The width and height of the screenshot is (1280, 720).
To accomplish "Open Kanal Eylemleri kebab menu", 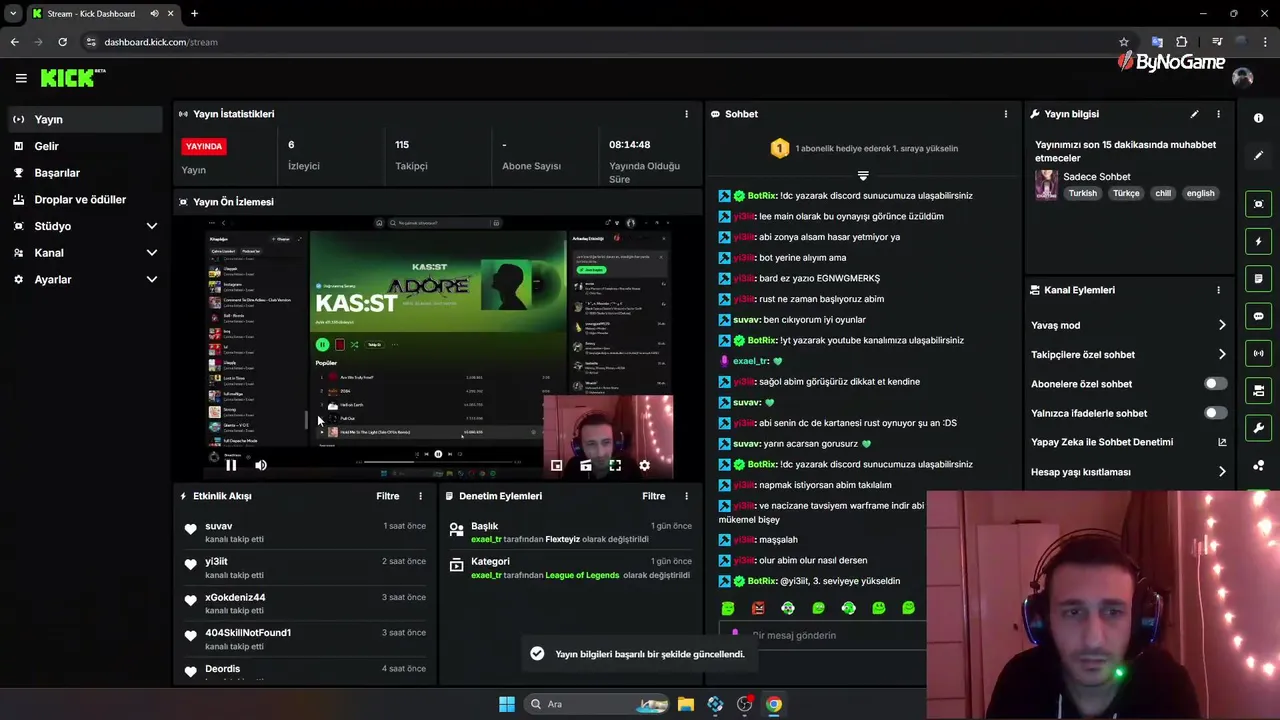I will (1218, 290).
